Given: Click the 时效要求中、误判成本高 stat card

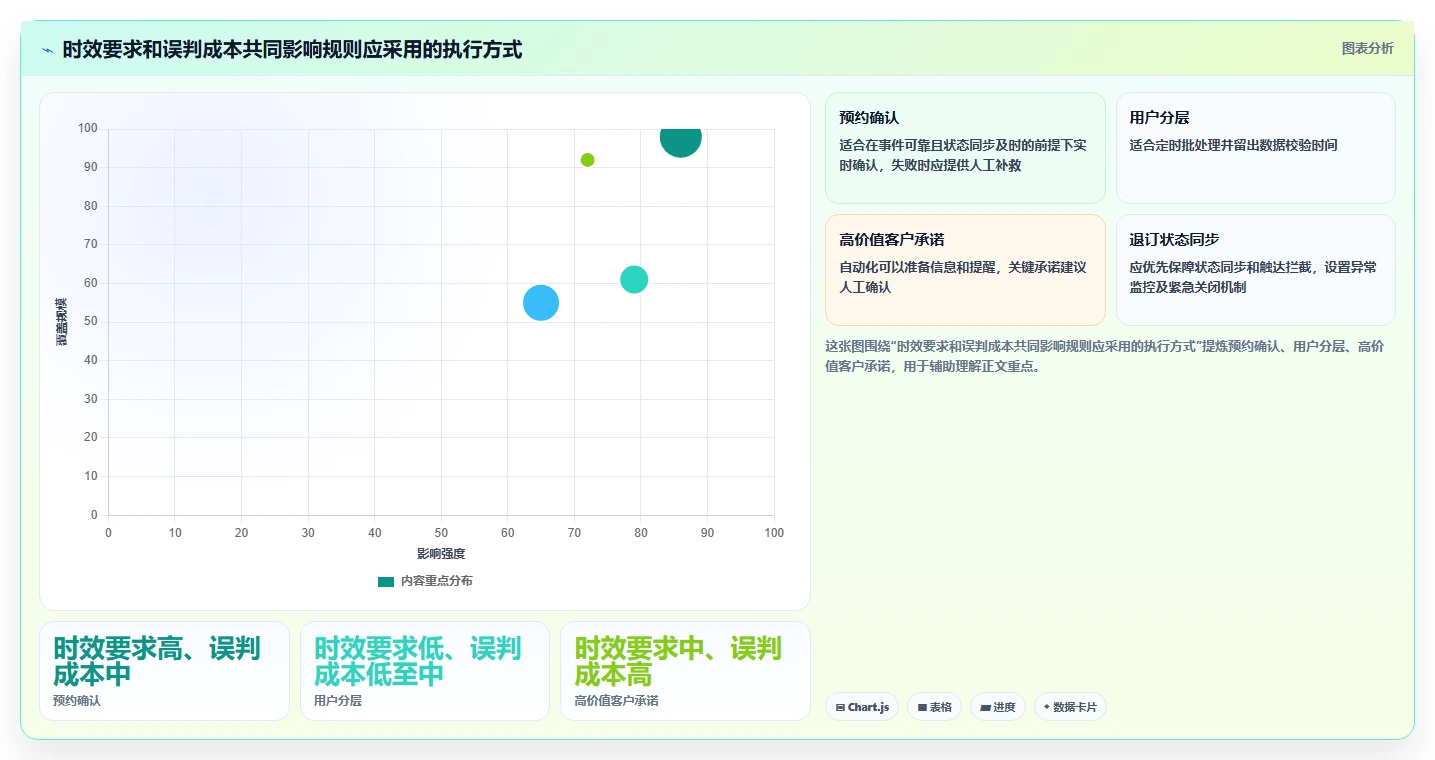Looking at the screenshot, I should point(685,671).
